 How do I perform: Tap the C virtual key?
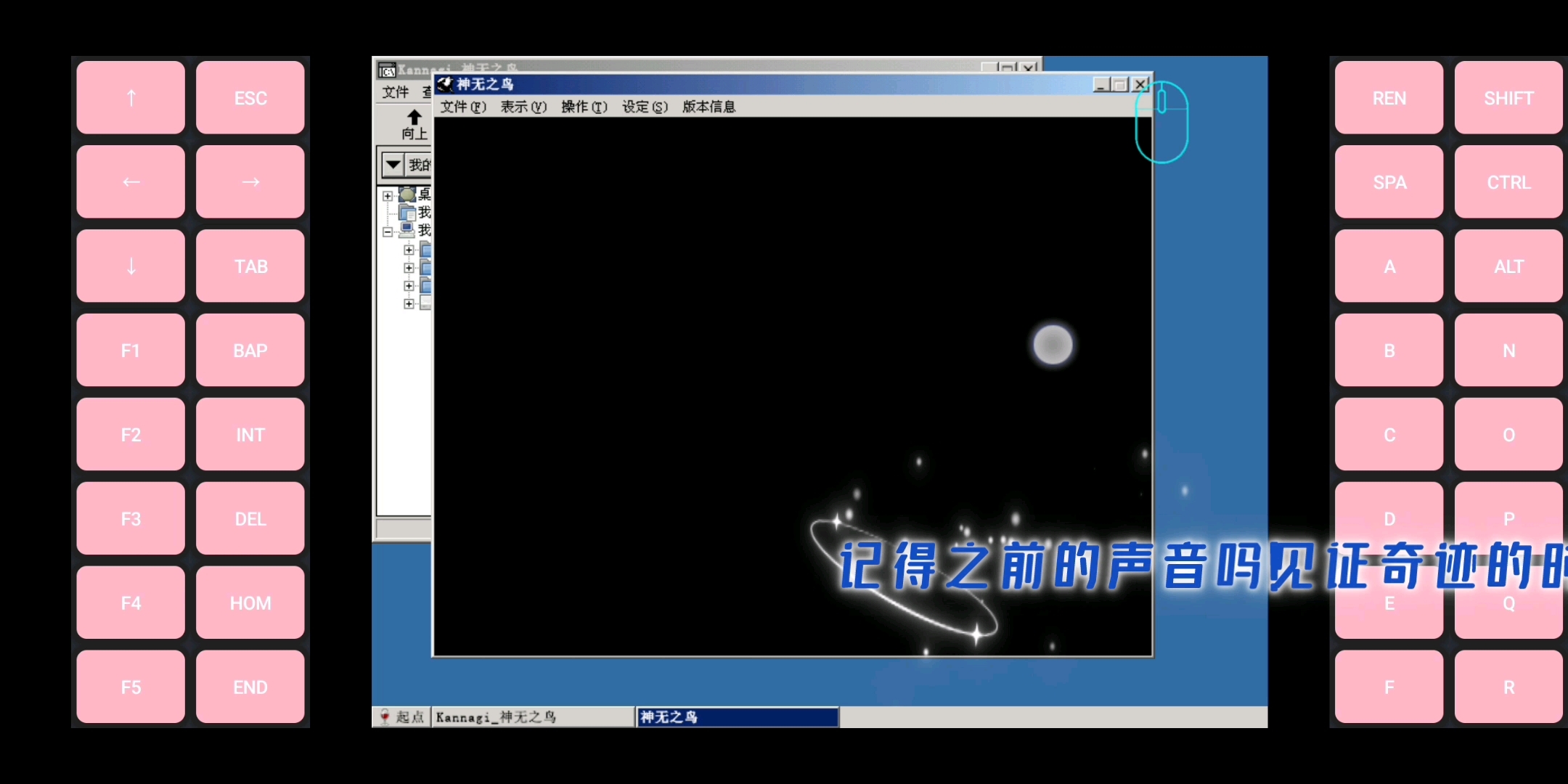(x=1389, y=434)
